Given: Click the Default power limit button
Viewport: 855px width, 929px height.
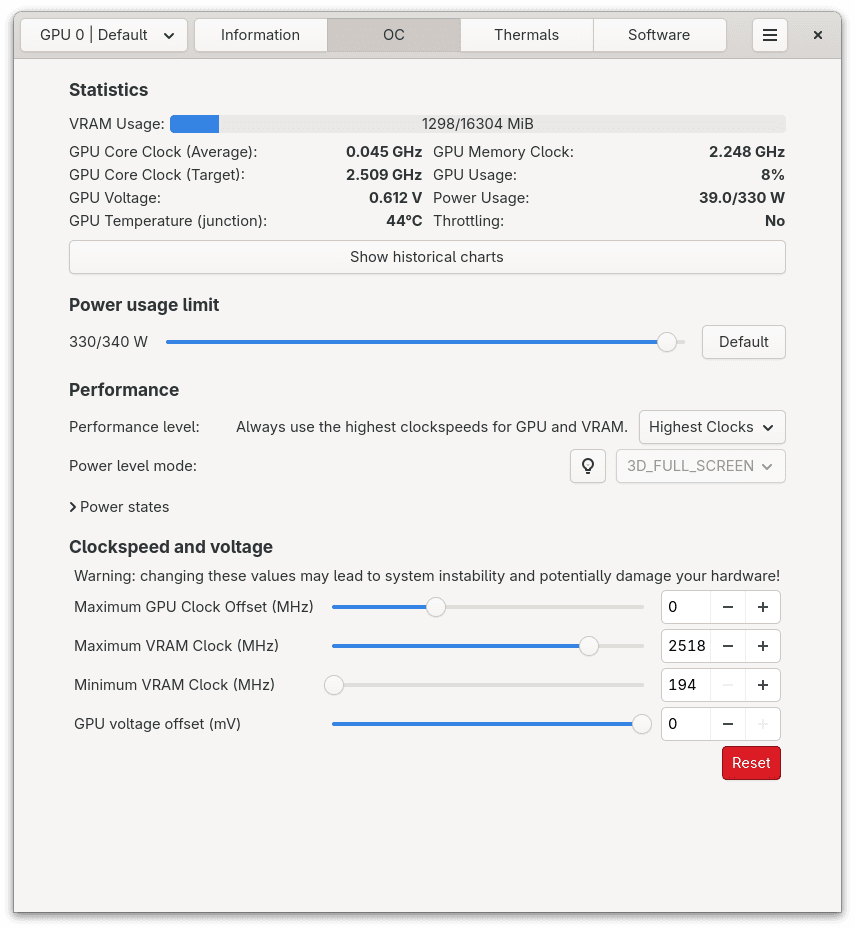Looking at the screenshot, I should pyautogui.click(x=744, y=342).
